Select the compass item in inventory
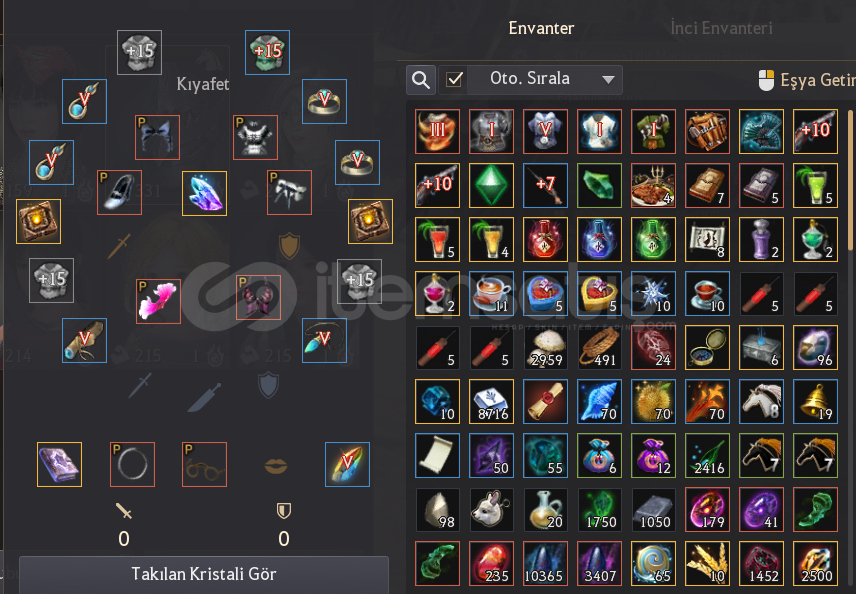 tap(707, 348)
